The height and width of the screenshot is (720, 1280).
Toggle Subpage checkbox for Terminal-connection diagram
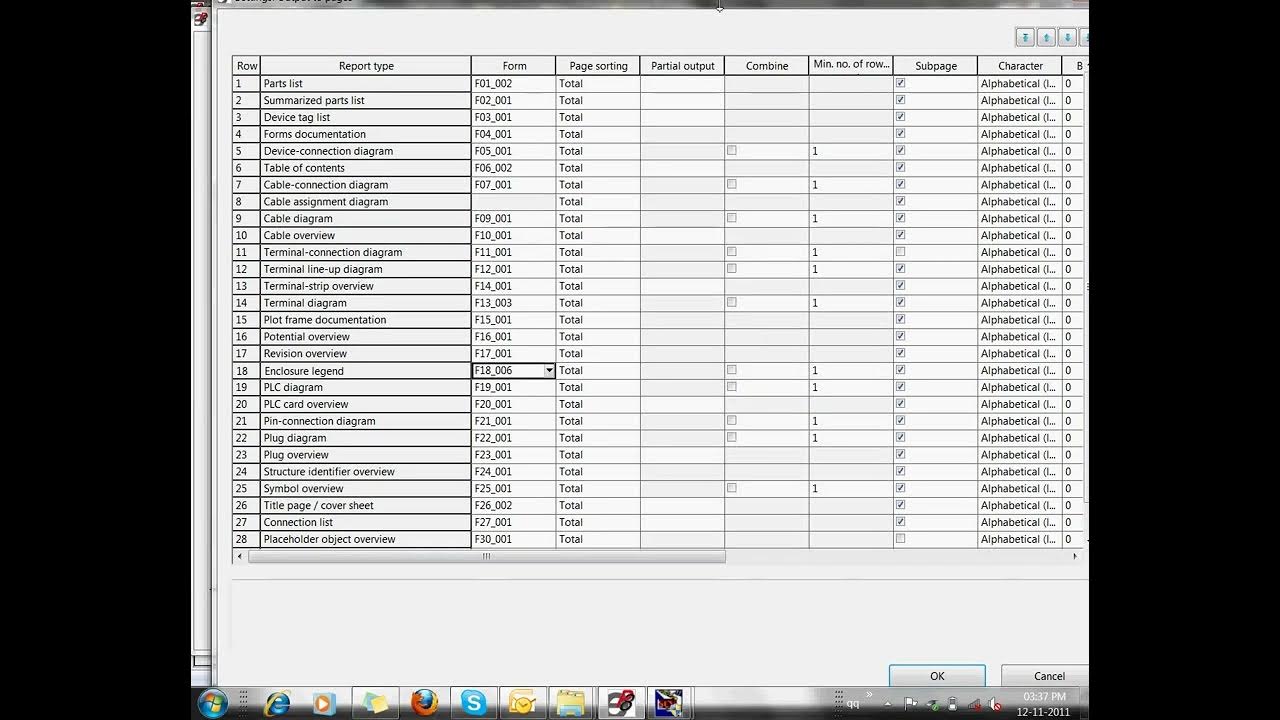(x=900, y=252)
